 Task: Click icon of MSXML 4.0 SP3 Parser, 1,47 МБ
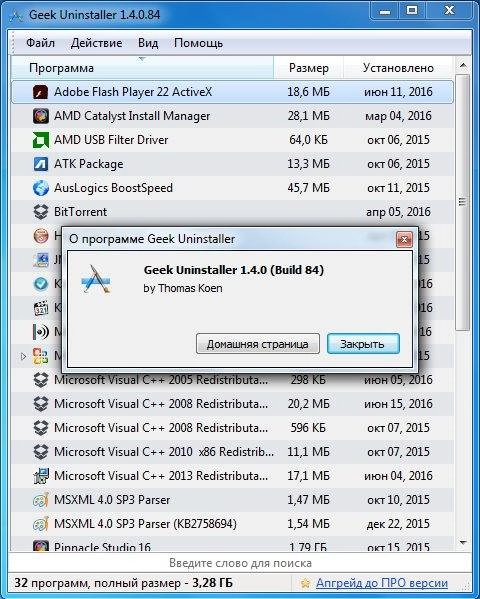[41, 500]
